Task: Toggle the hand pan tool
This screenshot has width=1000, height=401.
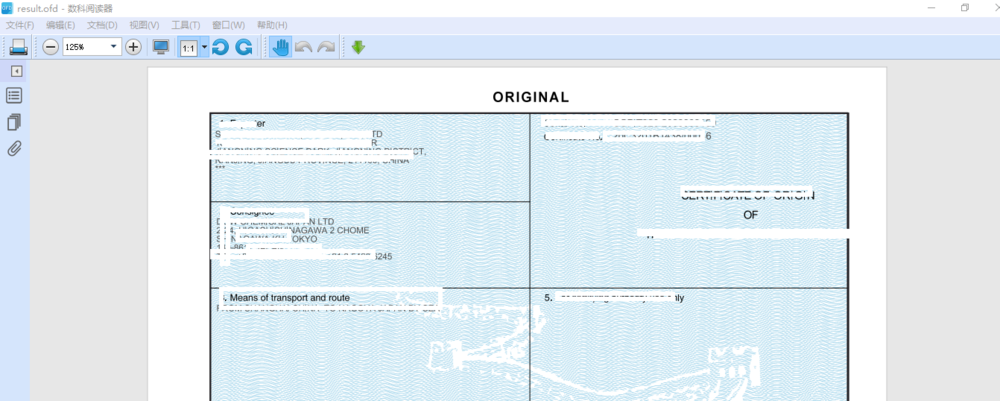Action: (x=280, y=47)
